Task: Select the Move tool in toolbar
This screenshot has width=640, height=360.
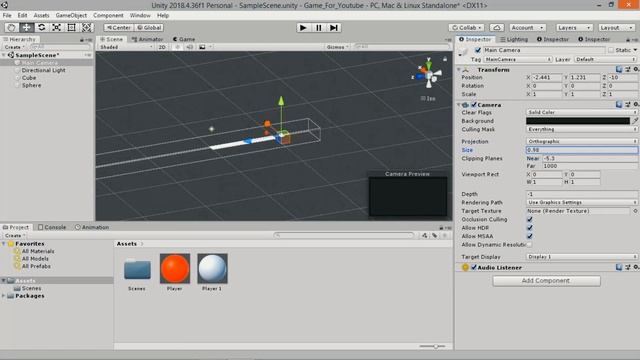Action: click(x=27, y=27)
